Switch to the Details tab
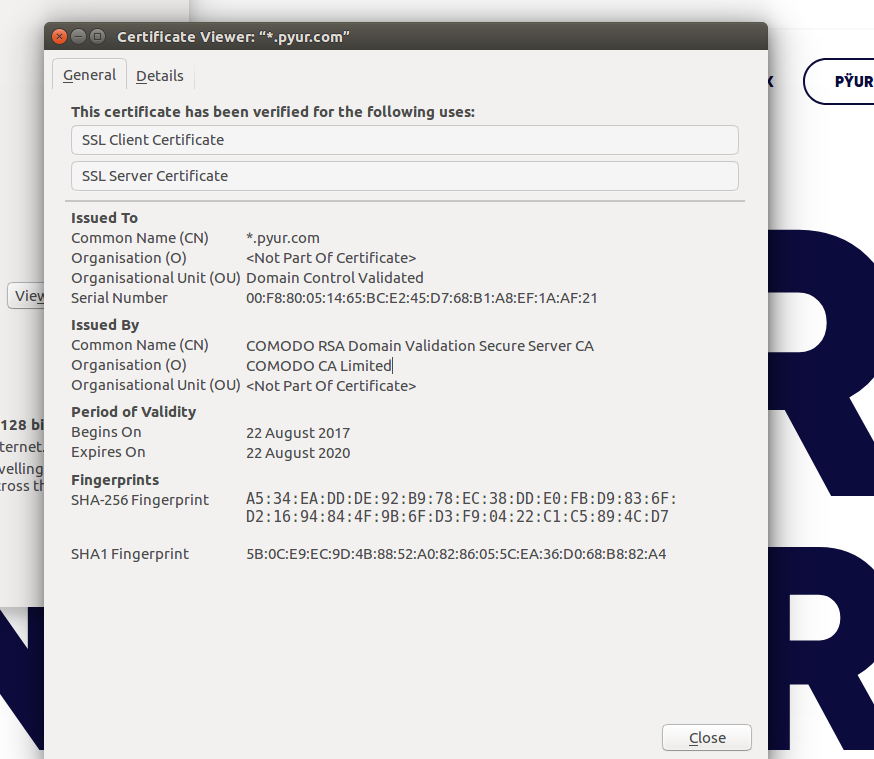The height and width of the screenshot is (759, 874). pyautogui.click(x=160, y=76)
